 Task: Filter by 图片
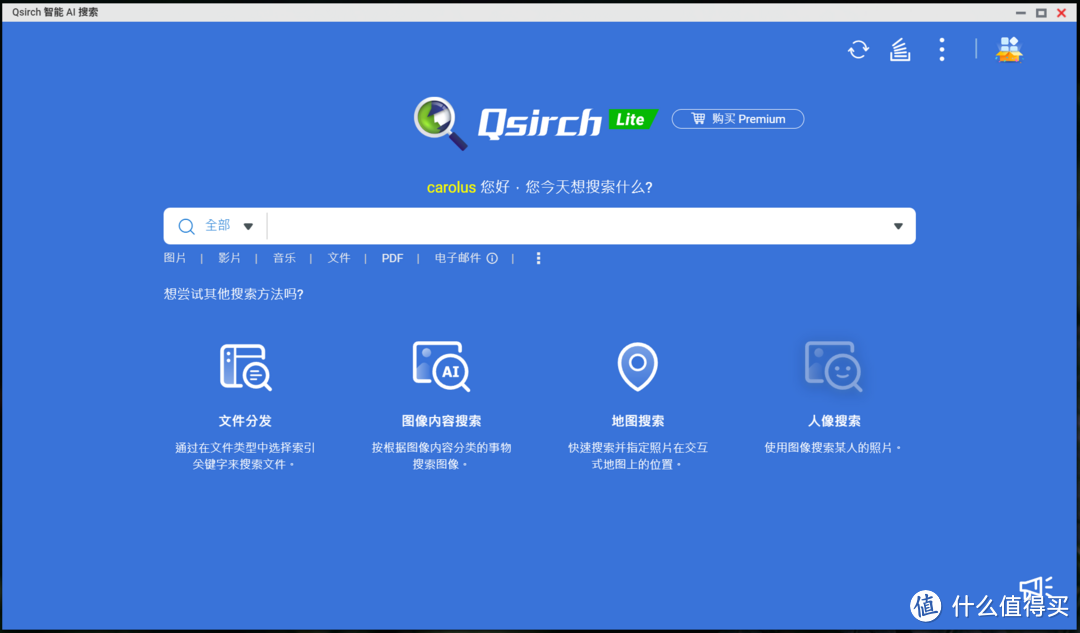coord(175,258)
